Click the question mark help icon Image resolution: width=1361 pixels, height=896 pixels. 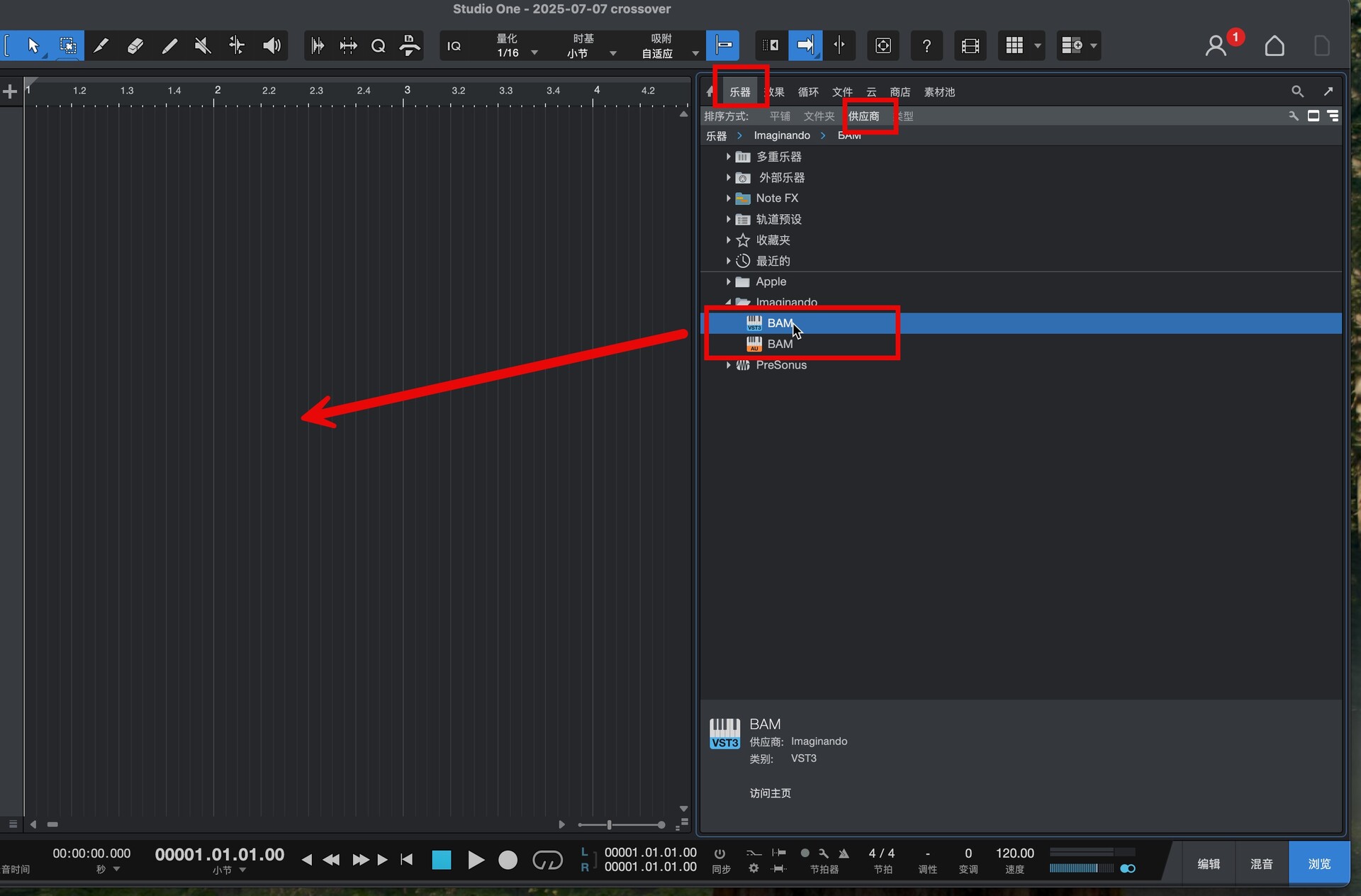click(x=926, y=46)
